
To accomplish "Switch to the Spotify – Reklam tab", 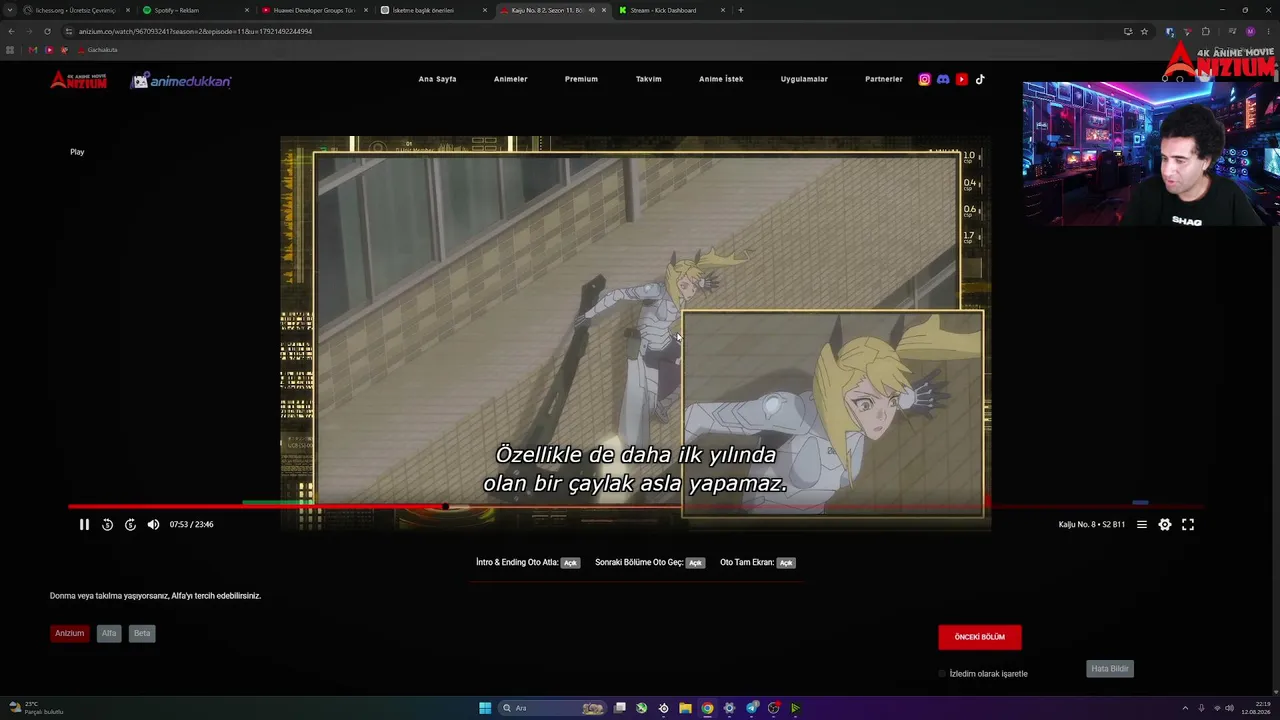I will 195,10.
